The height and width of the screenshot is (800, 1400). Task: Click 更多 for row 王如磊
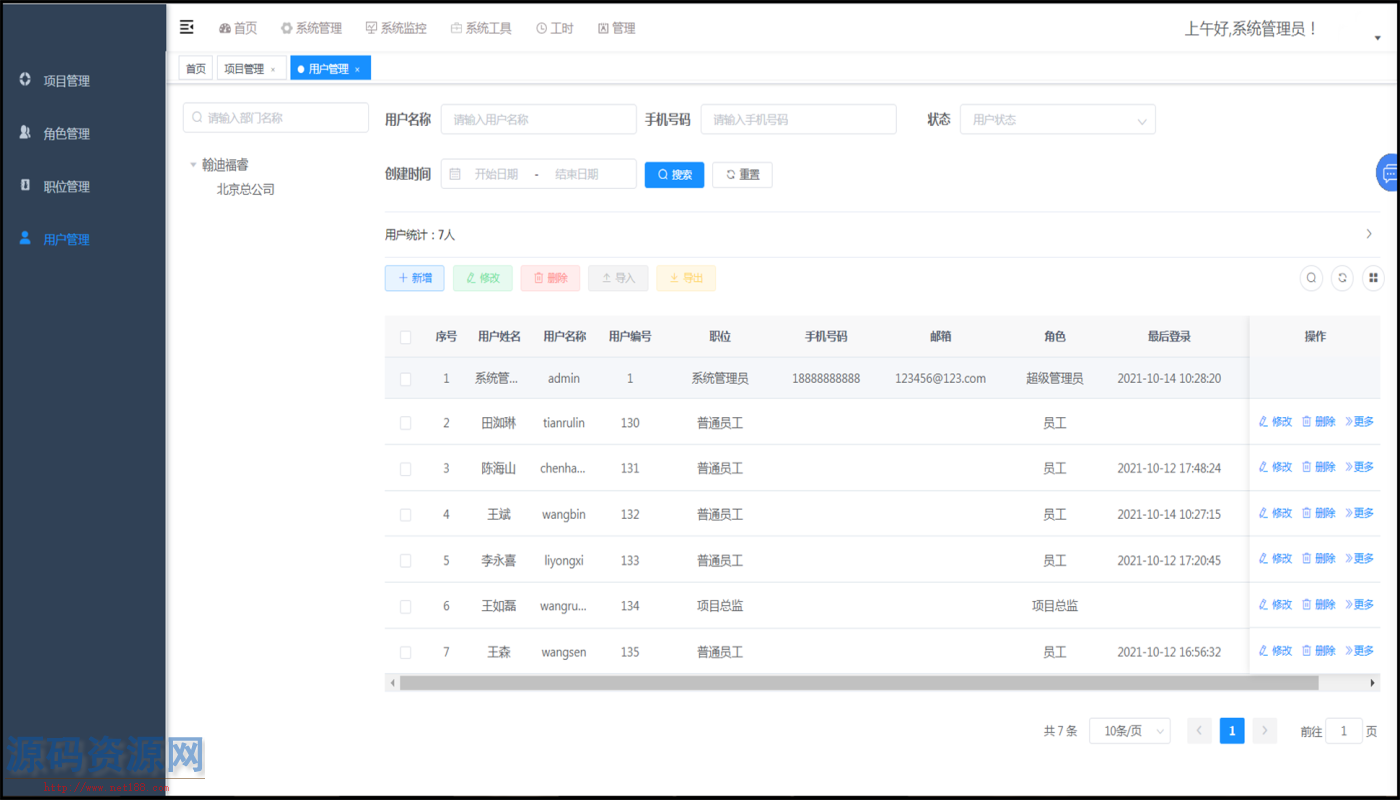pyautogui.click(x=1360, y=605)
